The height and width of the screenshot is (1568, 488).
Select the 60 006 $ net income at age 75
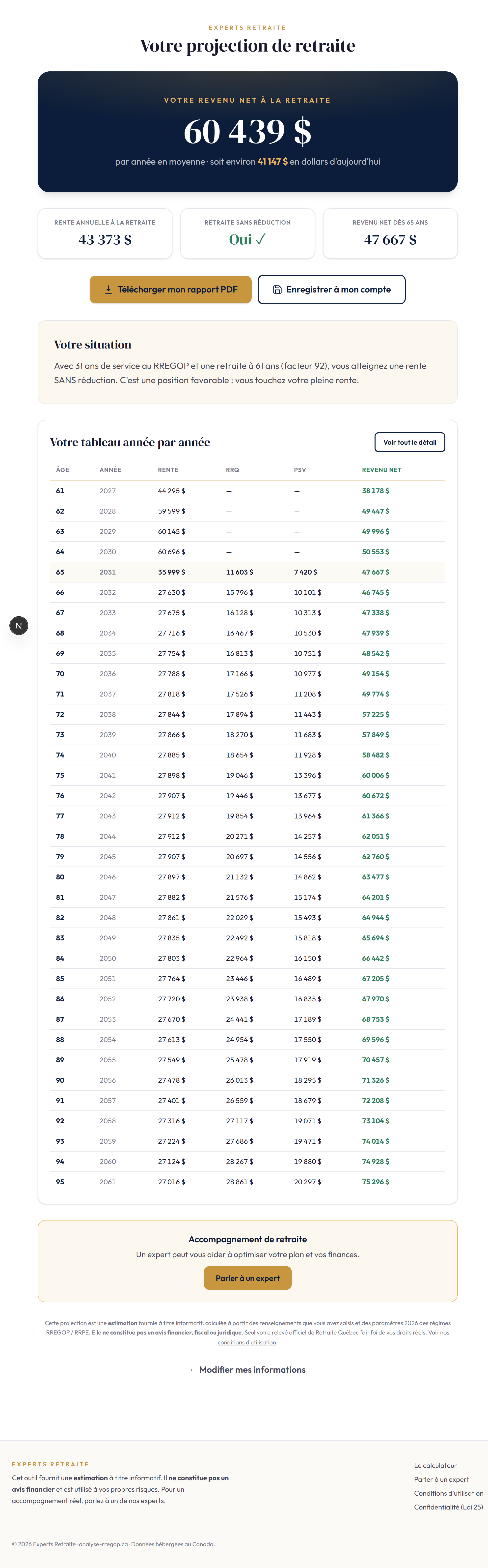pyautogui.click(x=376, y=776)
